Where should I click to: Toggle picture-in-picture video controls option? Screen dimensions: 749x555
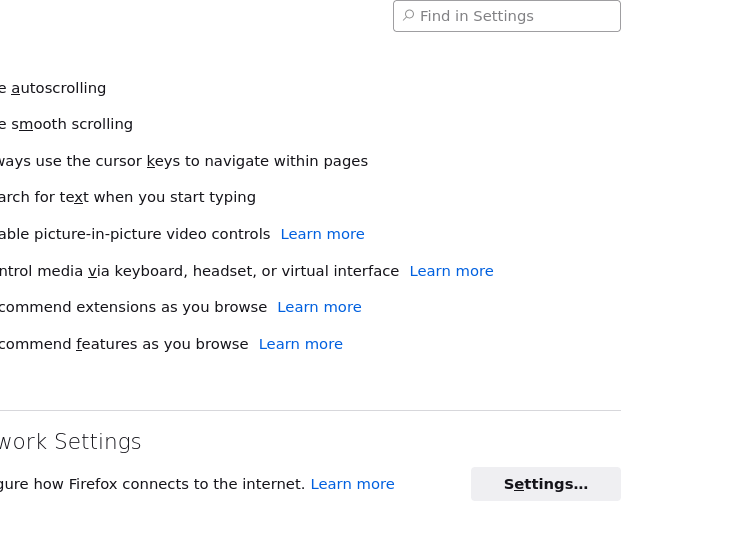coord(135,234)
